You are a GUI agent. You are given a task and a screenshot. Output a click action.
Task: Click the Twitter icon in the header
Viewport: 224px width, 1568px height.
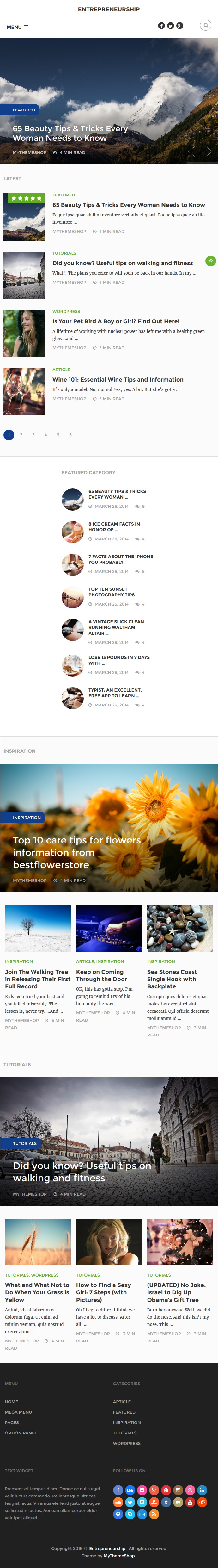tap(171, 26)
